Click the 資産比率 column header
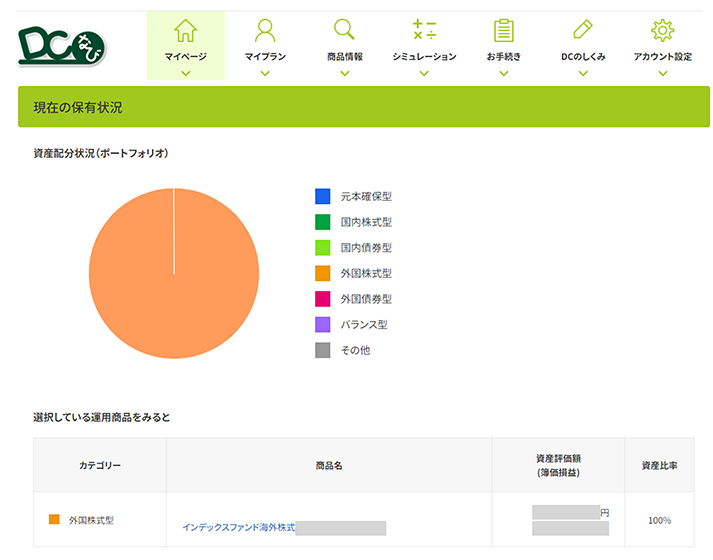The image size is (713, 560). tap(659, 465)
